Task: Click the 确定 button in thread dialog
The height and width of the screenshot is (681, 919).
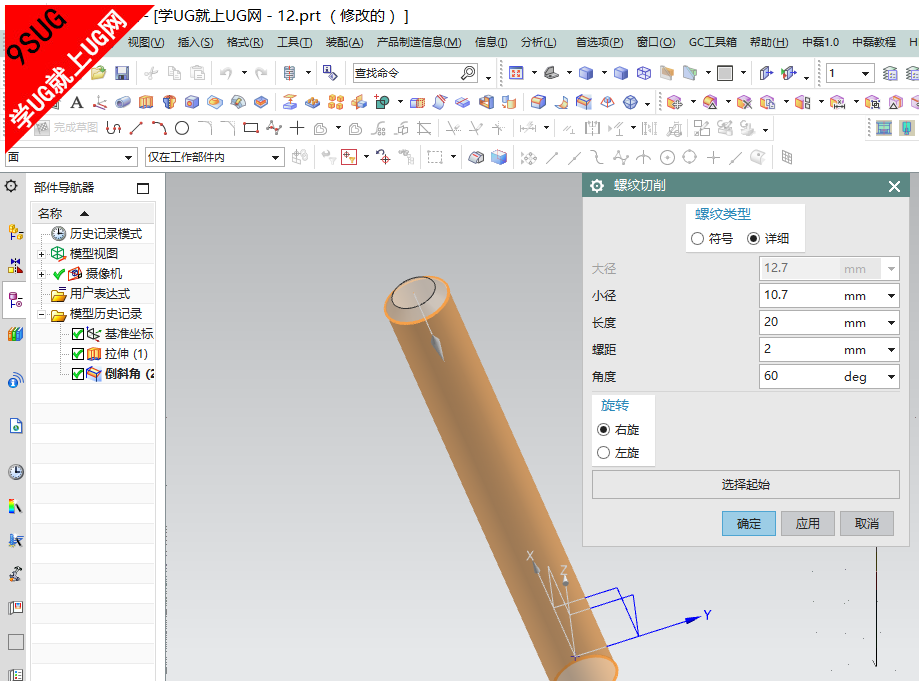Action: 748,523
